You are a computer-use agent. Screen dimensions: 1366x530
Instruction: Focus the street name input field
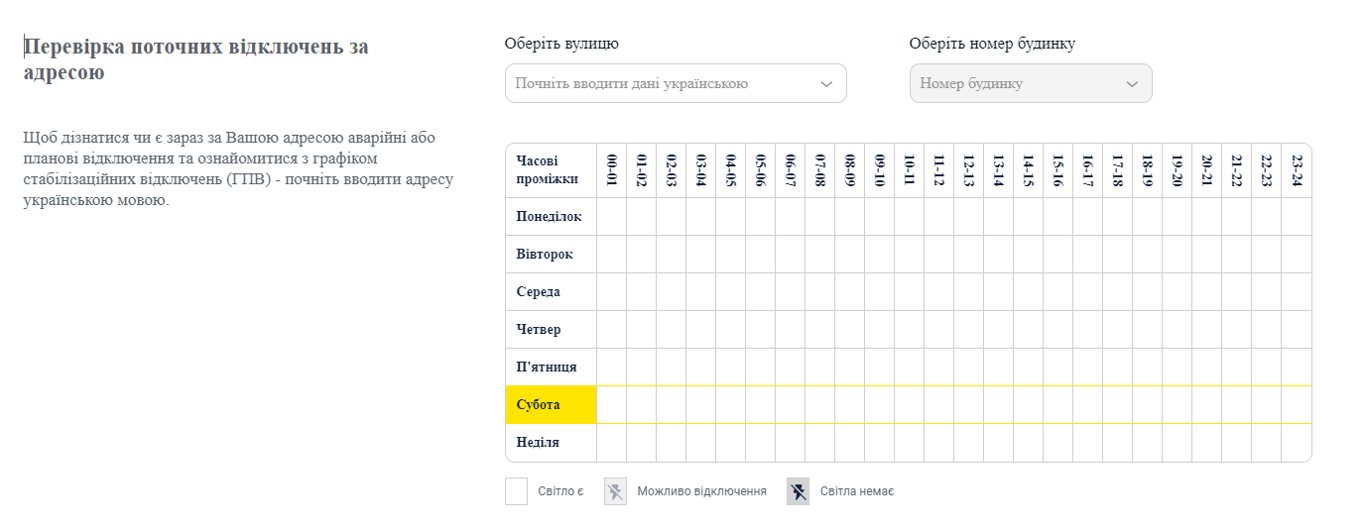coord(660,84)
